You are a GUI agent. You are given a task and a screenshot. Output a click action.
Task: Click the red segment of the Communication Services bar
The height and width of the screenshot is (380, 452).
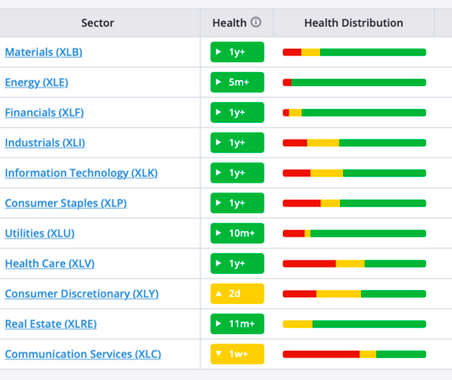(321, 354)
